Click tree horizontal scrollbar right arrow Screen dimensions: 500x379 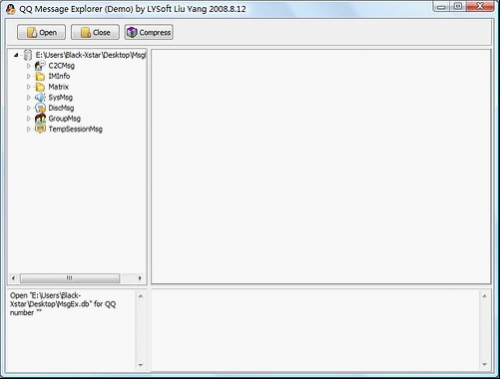point(140,278)
